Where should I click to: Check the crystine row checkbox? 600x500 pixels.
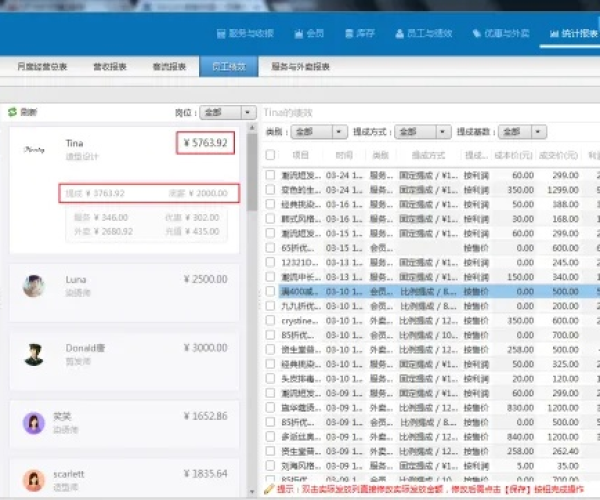click(270, 321)
